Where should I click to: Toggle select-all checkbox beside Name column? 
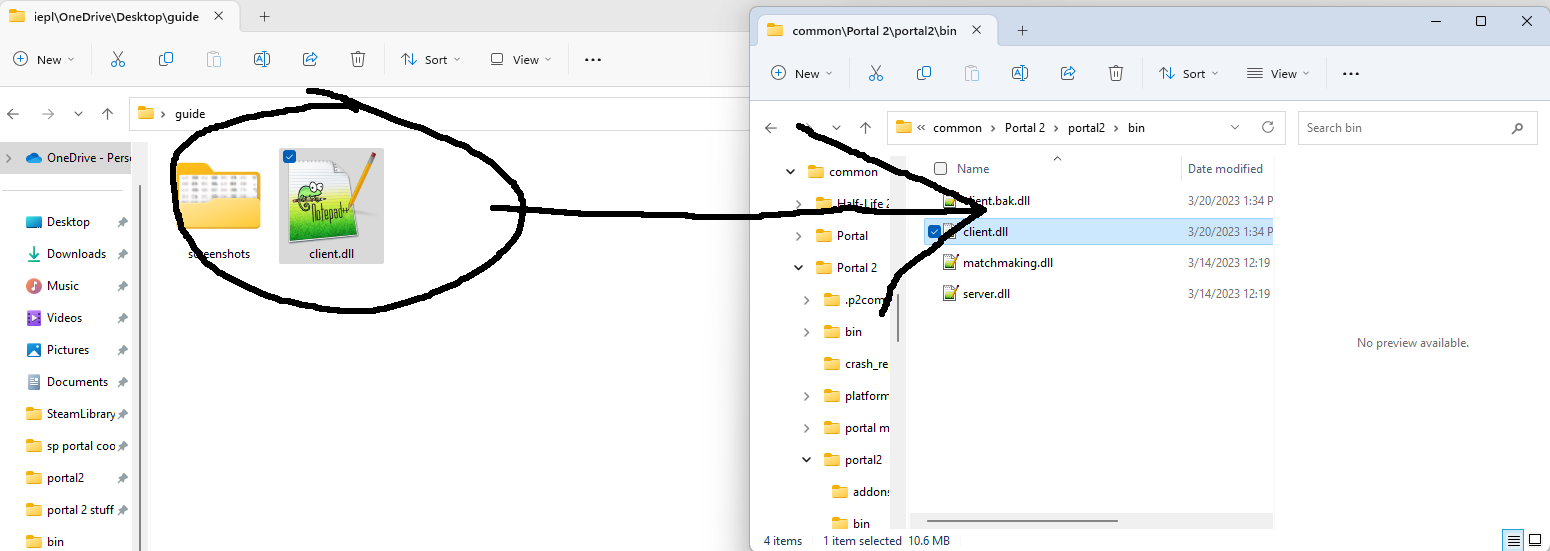[x=940, y=169]
